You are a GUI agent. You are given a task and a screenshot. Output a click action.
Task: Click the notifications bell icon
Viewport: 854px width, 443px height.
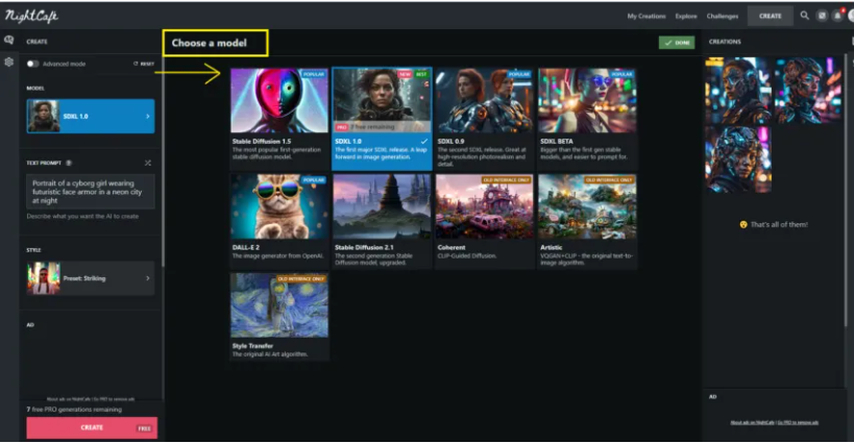[838, 16]
